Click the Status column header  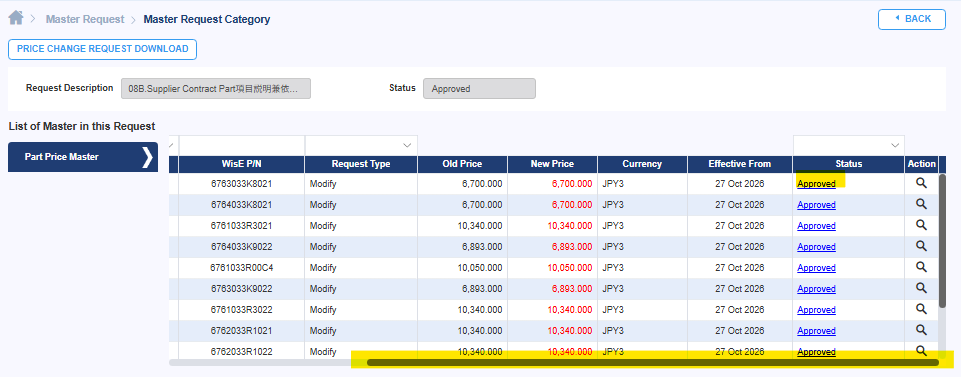coord(849,164)
